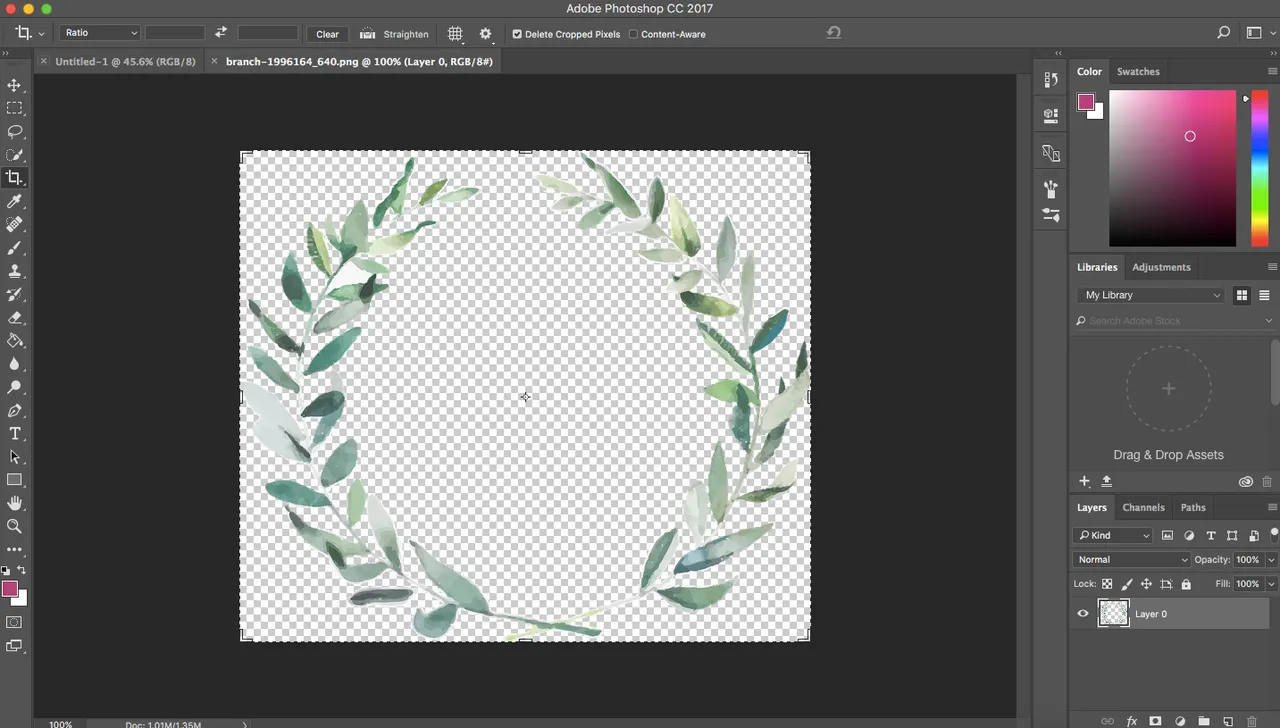The image size is (1280, 728).
Task: Toggle Delete Cropped Pixels checkbox
Action: (517, 34)
